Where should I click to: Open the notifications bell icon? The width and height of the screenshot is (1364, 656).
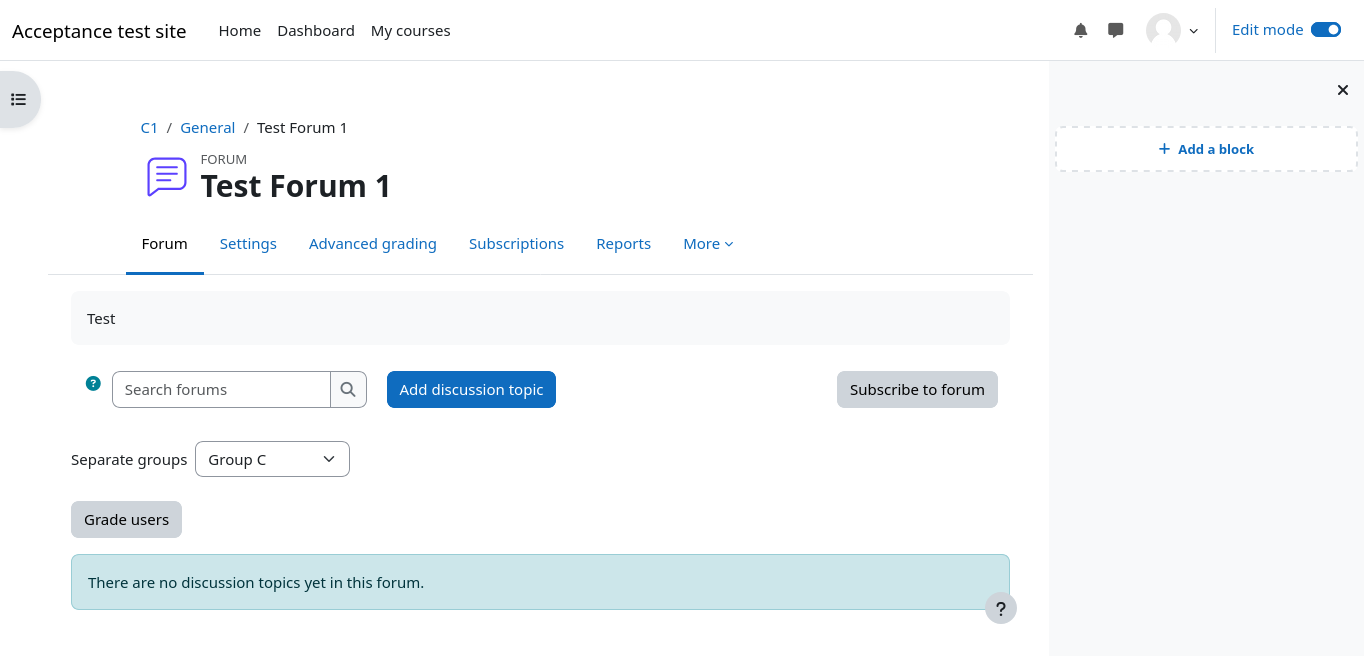tap(1080, 31)
